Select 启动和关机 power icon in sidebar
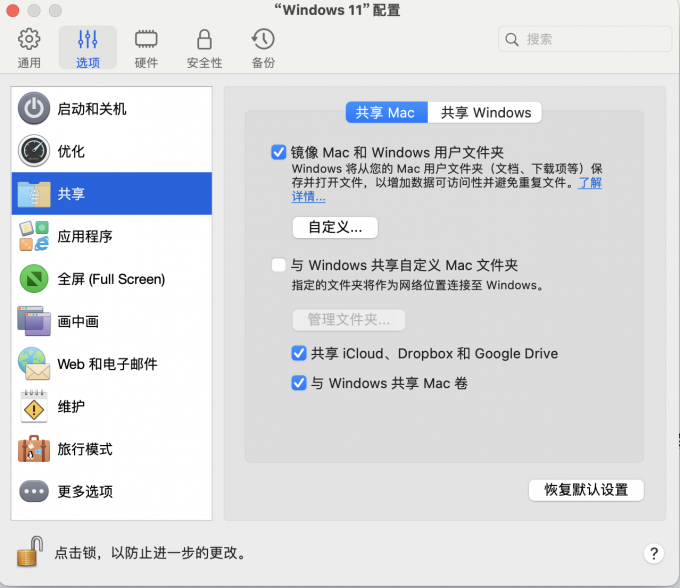680x588 pixels. pyautogui.click(x=34, y=109)
